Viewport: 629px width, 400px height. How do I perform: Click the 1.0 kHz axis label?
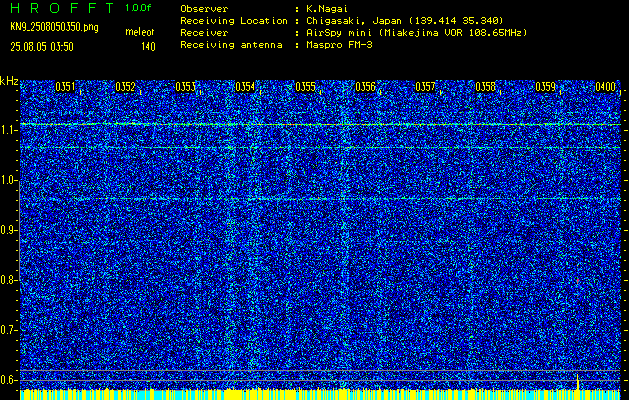coord(9,180)
